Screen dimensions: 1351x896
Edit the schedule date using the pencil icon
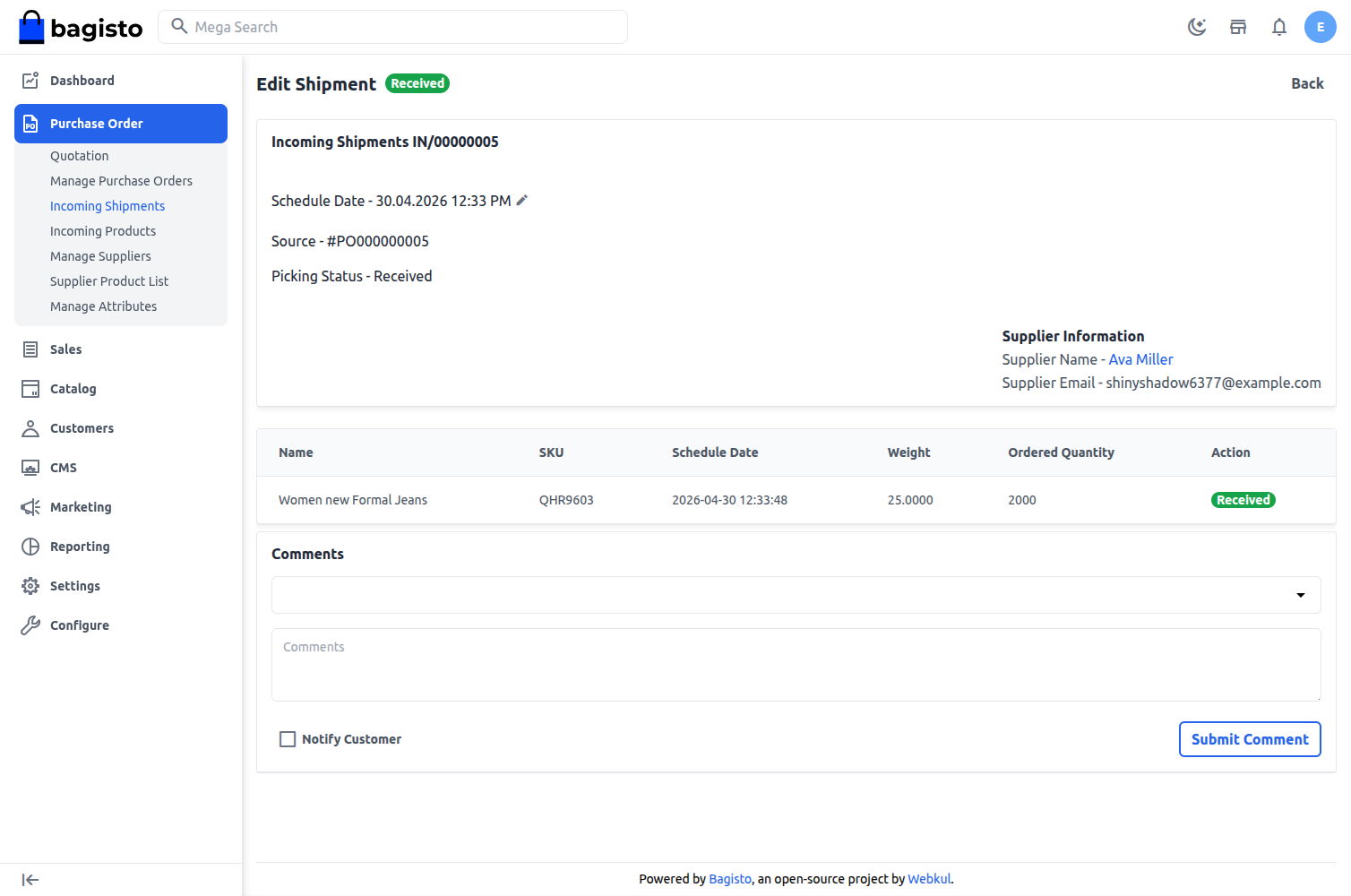522,200
